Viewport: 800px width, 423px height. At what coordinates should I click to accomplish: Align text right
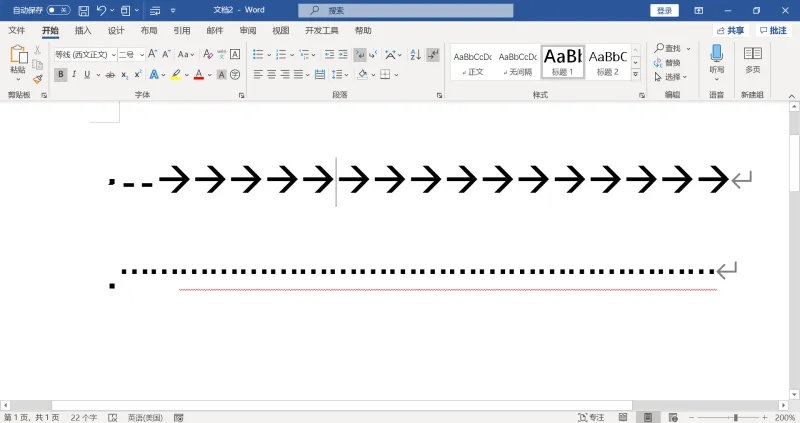[285, 74]
